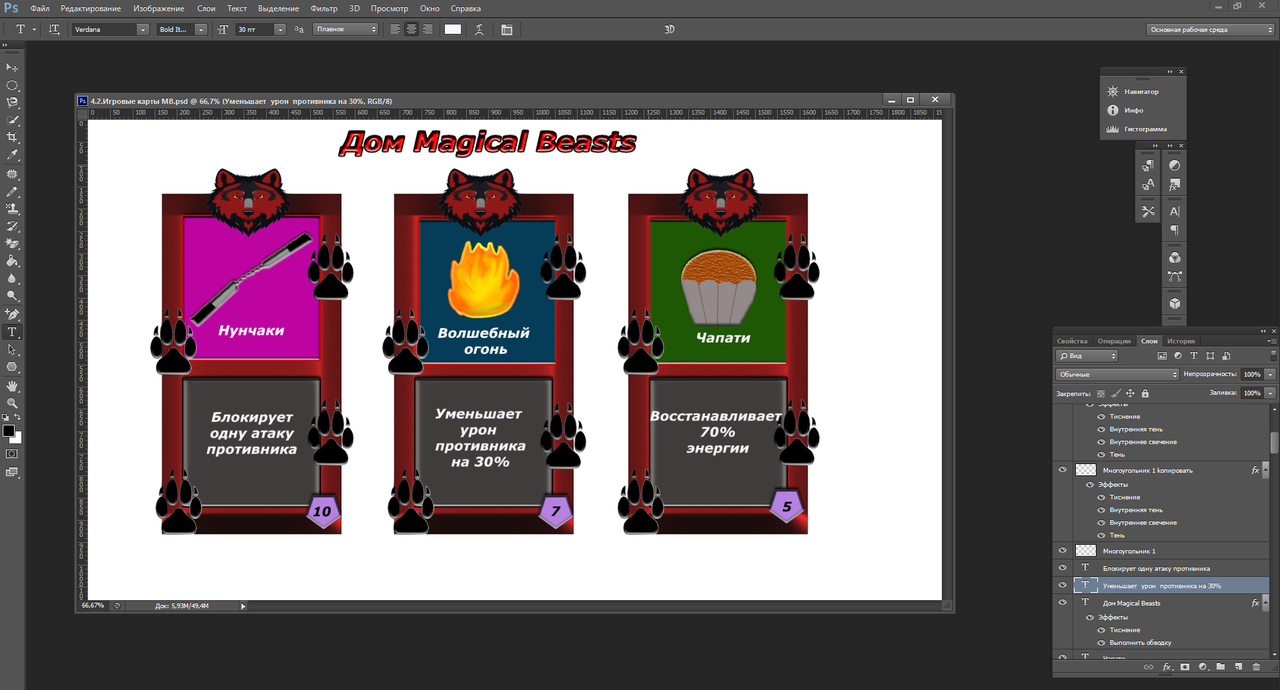
Task: Select the Horizontal Type tool
Action: (13, 332)
